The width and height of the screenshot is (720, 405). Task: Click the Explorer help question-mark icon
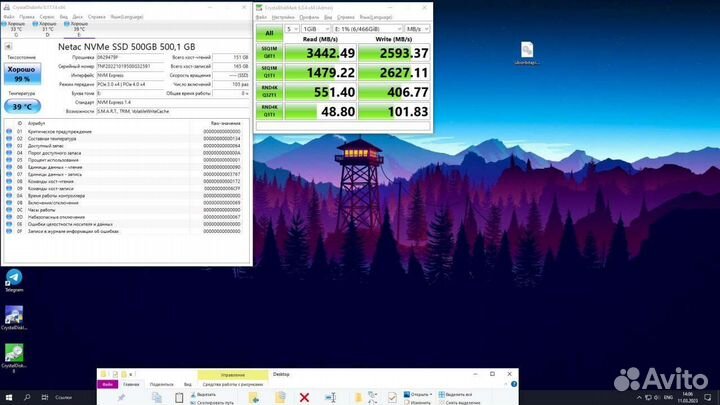click(514, 384)
